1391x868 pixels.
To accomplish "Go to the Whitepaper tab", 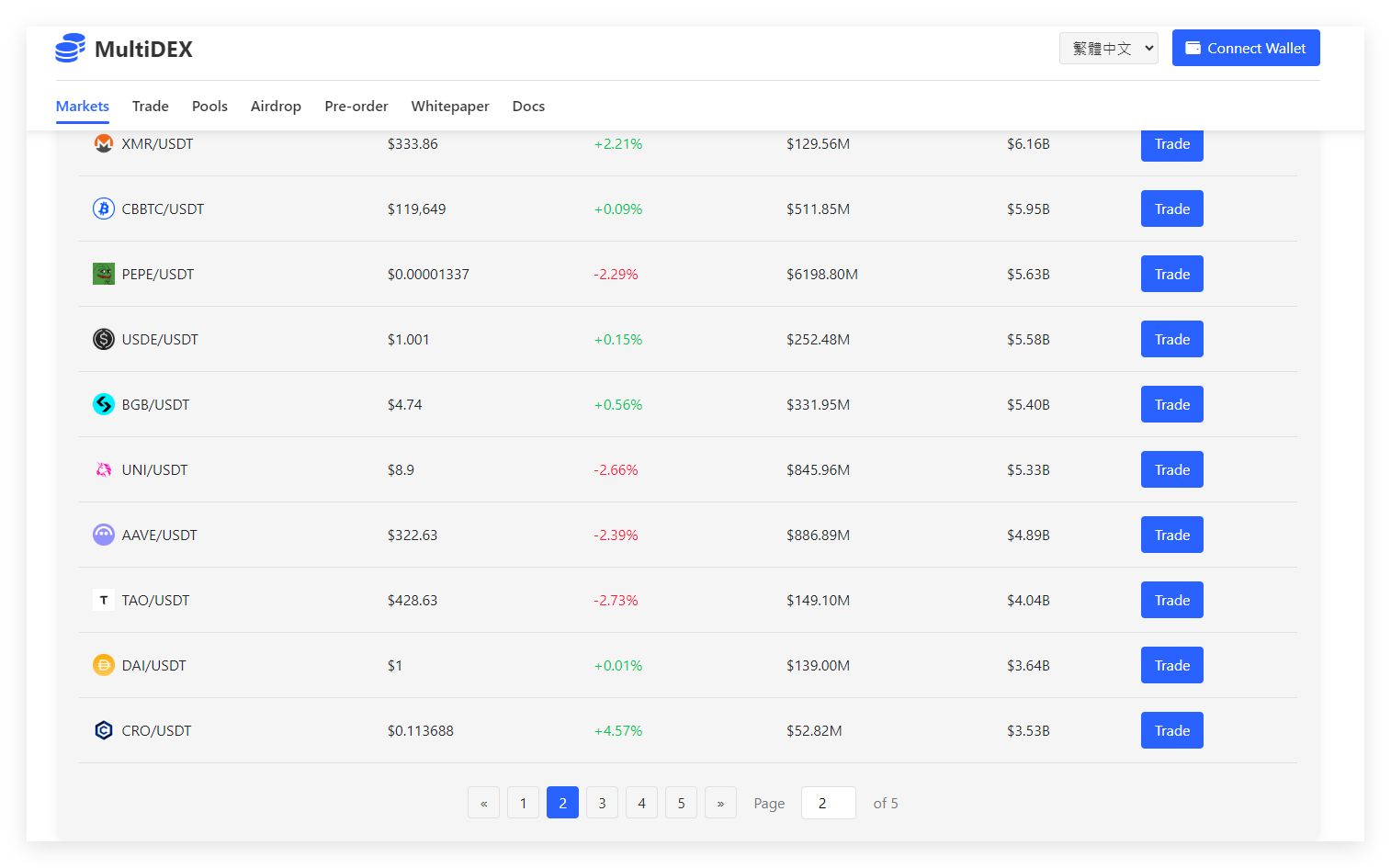I will pyautogui.click(x=450, y=107).
